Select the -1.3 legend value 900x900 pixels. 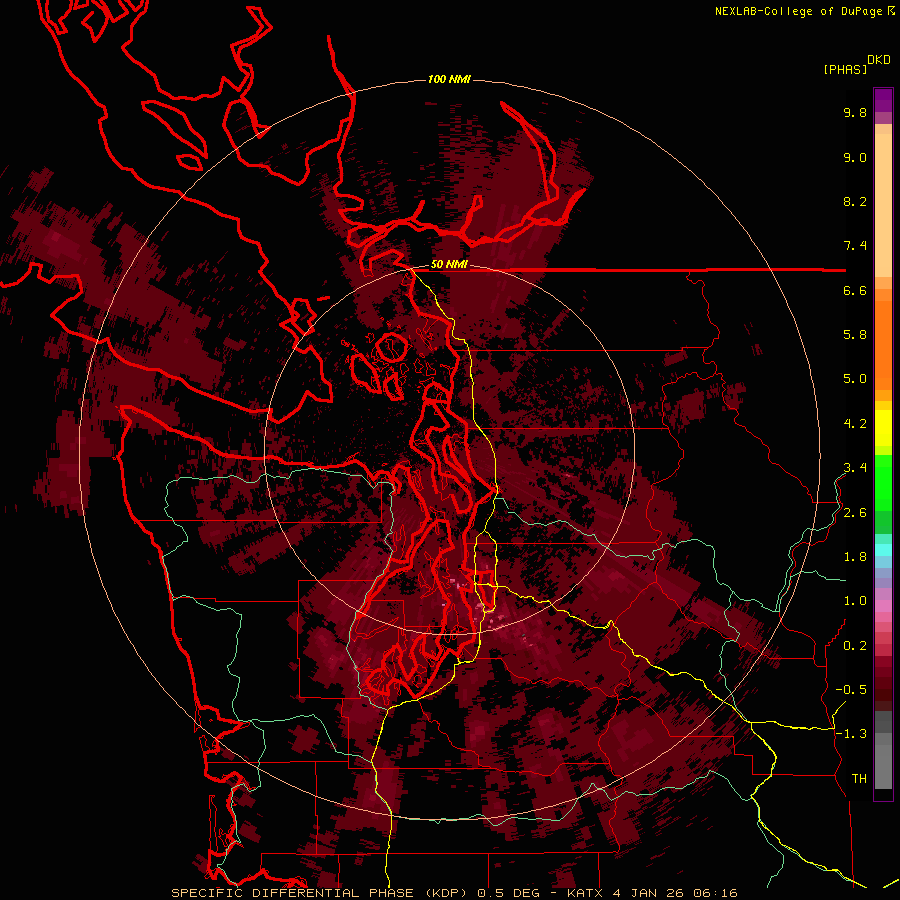[x=851, y=734]
